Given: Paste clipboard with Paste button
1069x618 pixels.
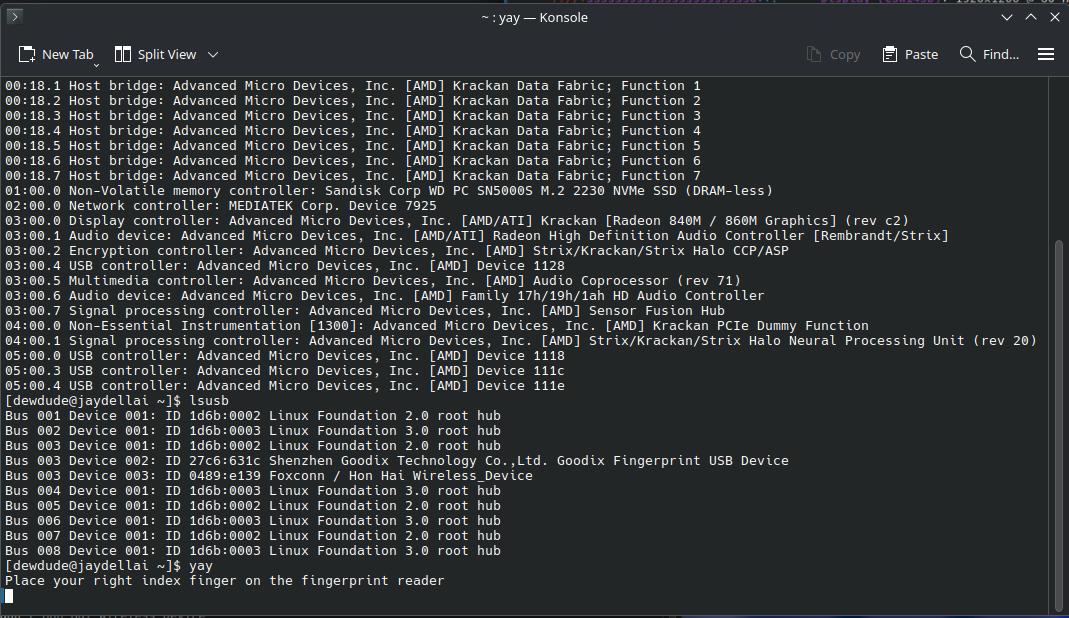Looking at the screenshot, I should [x=910, y=55].
